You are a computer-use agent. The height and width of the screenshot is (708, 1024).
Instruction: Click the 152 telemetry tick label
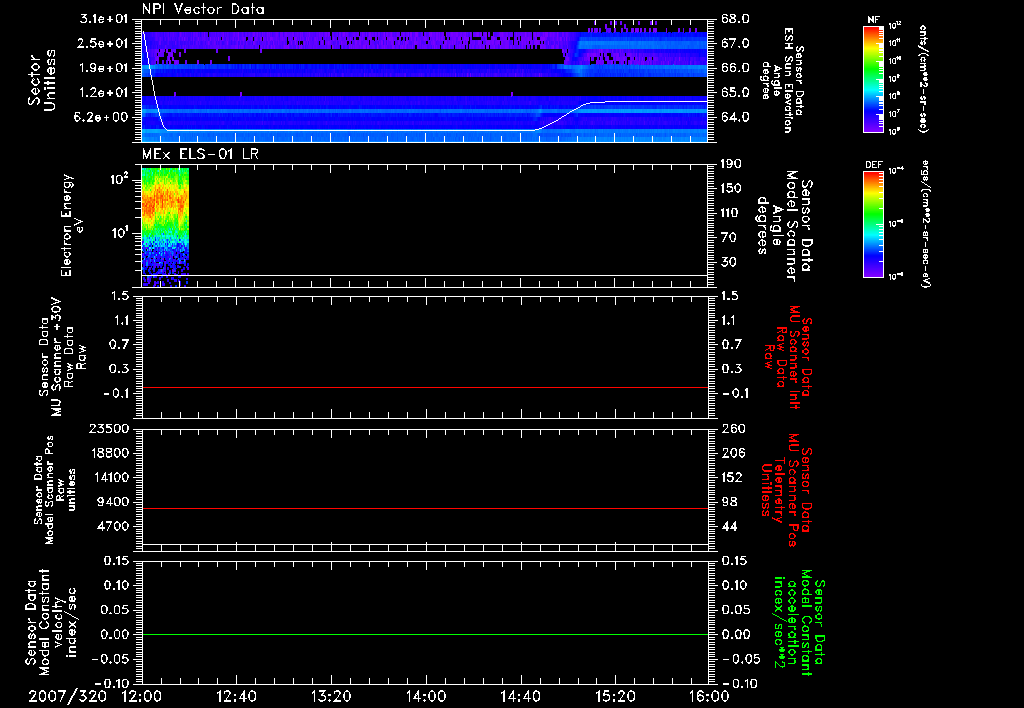(x=732, y=477)
